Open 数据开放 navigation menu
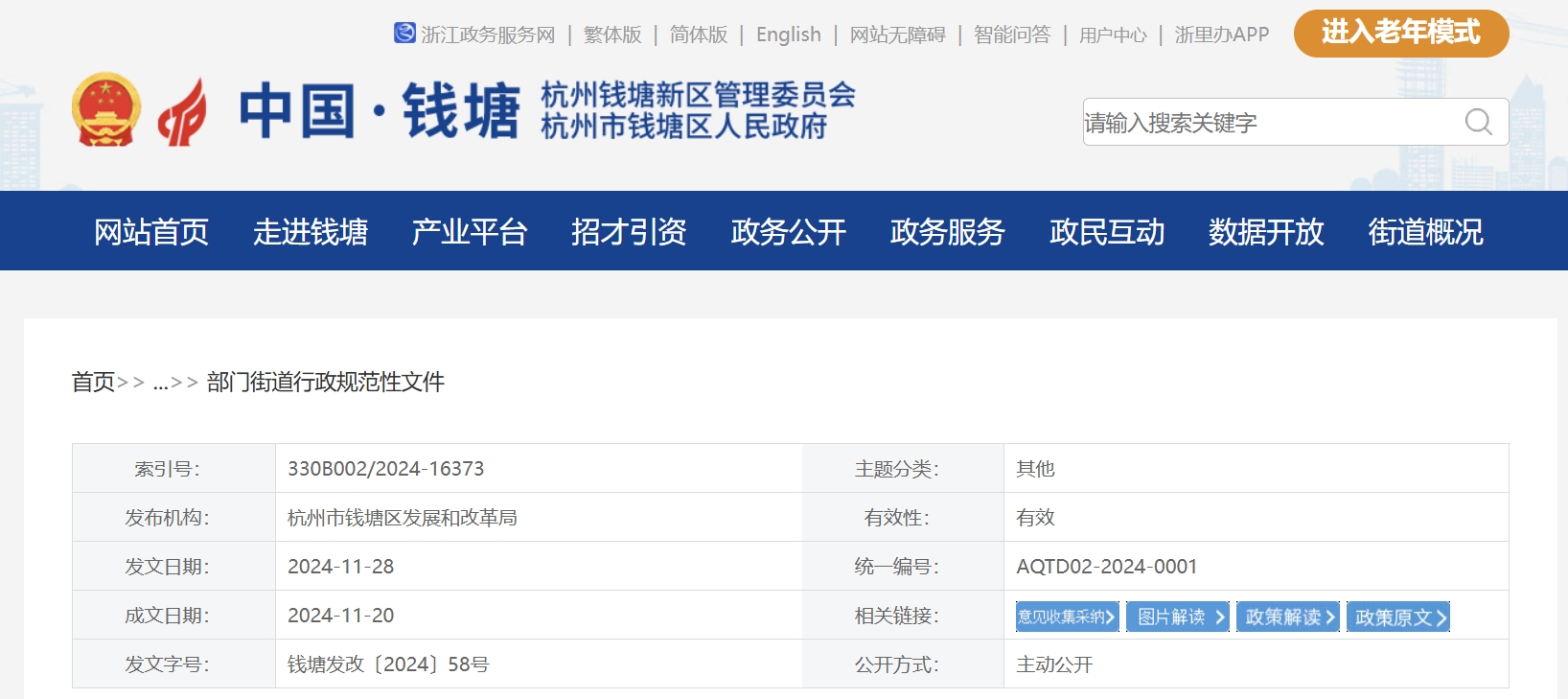Screen dimensions: 1568x699 [x=1266, y=231]
